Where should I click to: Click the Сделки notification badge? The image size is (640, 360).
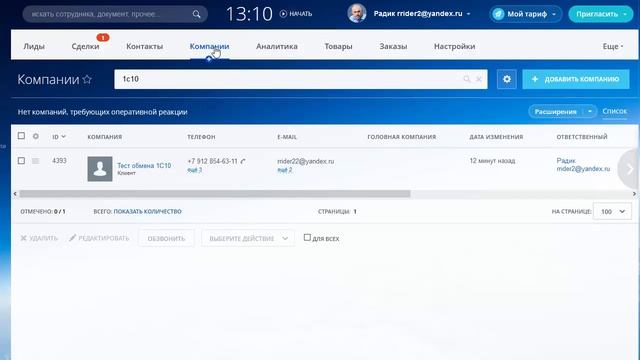(x=102, y=38)
